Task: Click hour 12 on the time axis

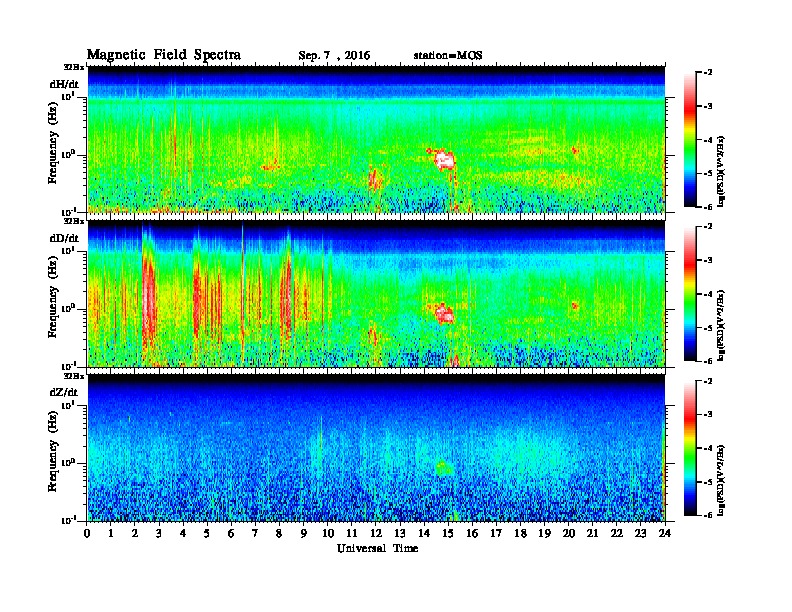Action: coord(376,533)
